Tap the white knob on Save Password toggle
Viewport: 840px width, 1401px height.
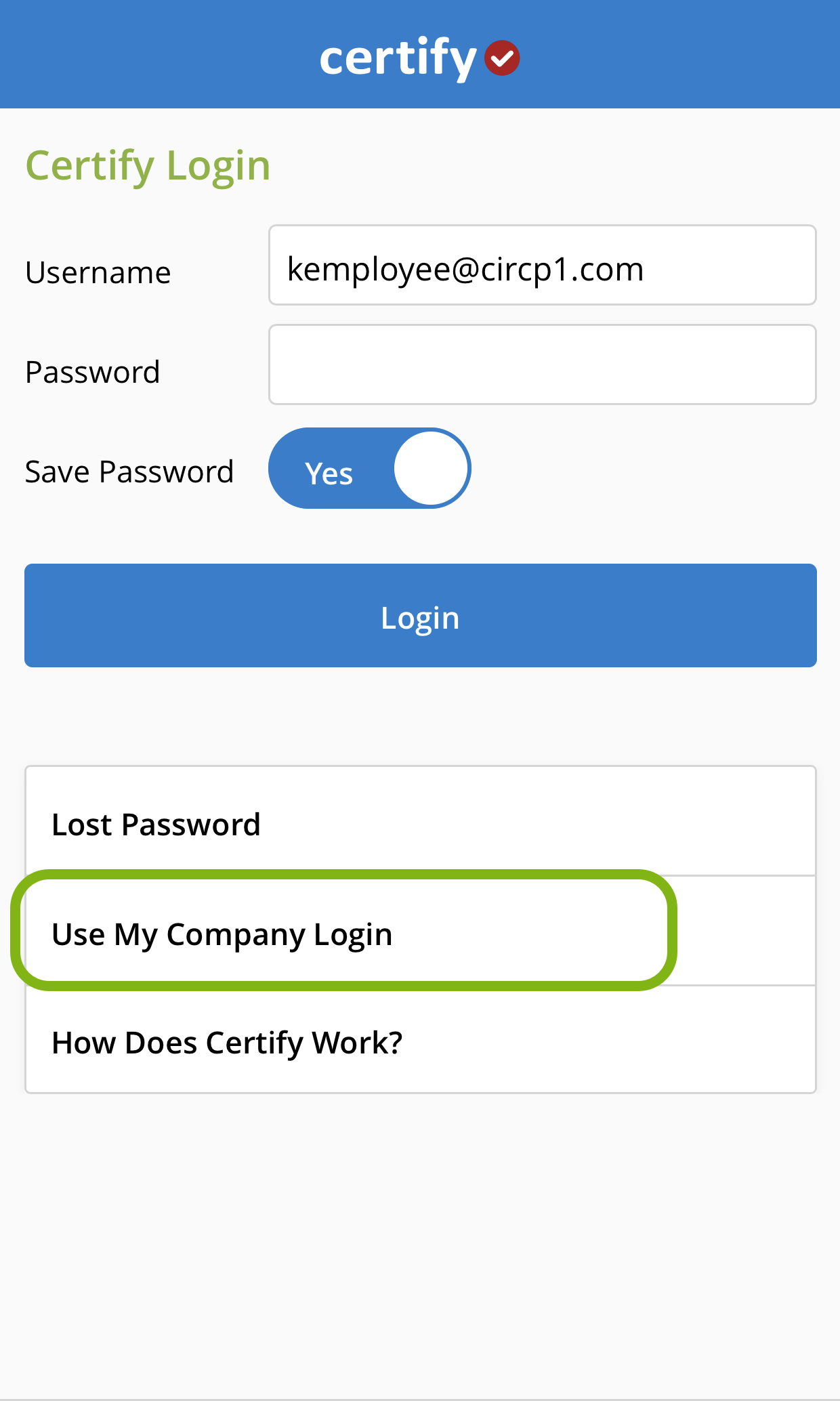click(x=431, y=468)
